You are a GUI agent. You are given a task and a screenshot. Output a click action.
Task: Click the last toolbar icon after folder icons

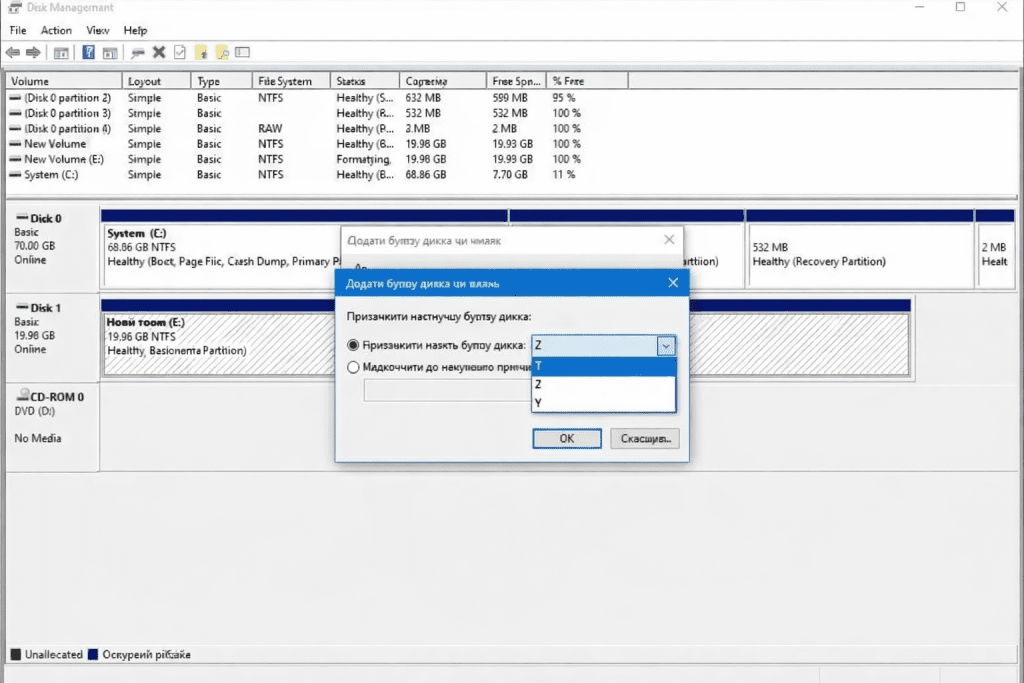tap(242, 52)
